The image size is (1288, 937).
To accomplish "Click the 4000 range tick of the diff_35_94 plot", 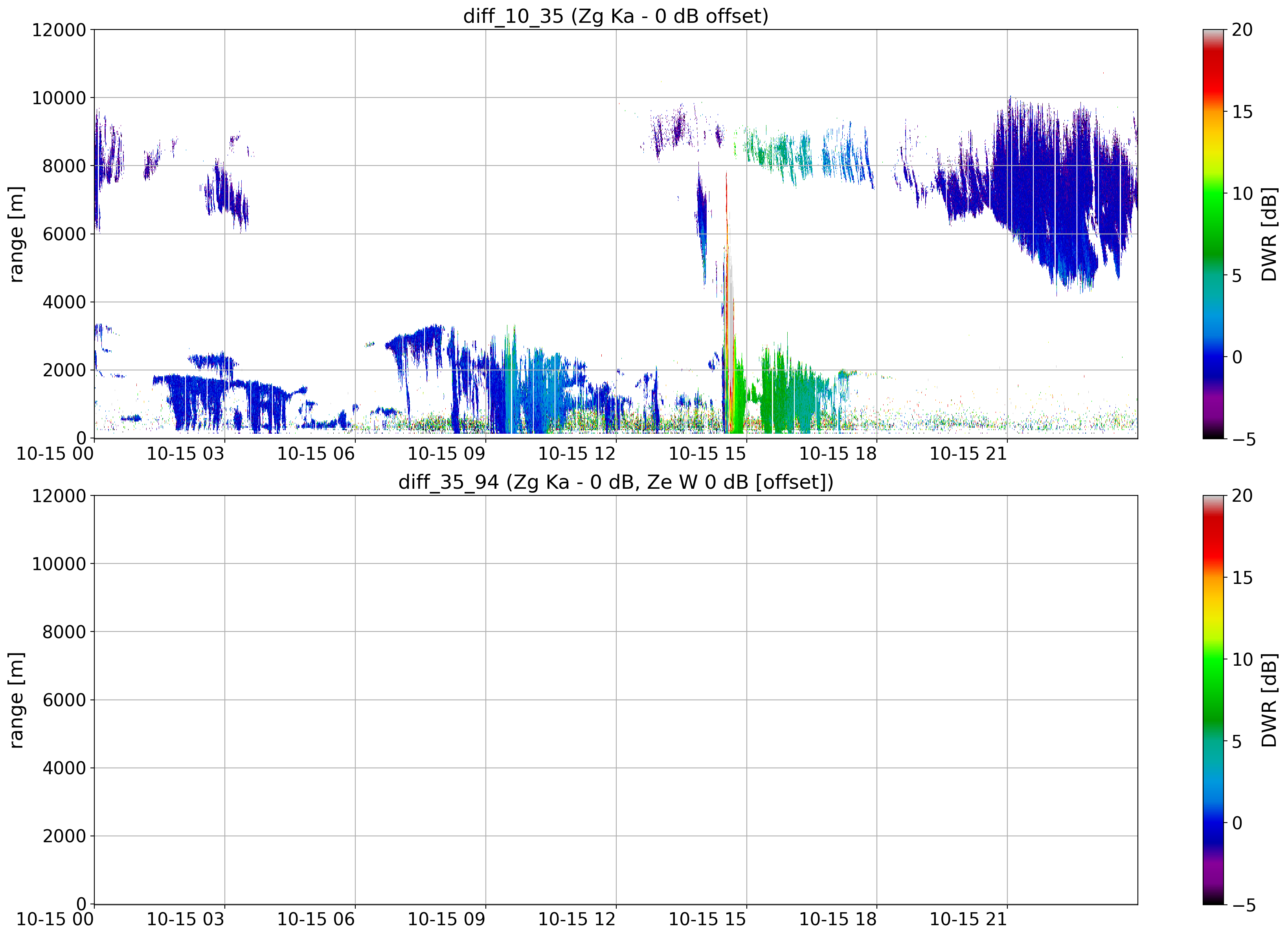I will coord(64,768).
